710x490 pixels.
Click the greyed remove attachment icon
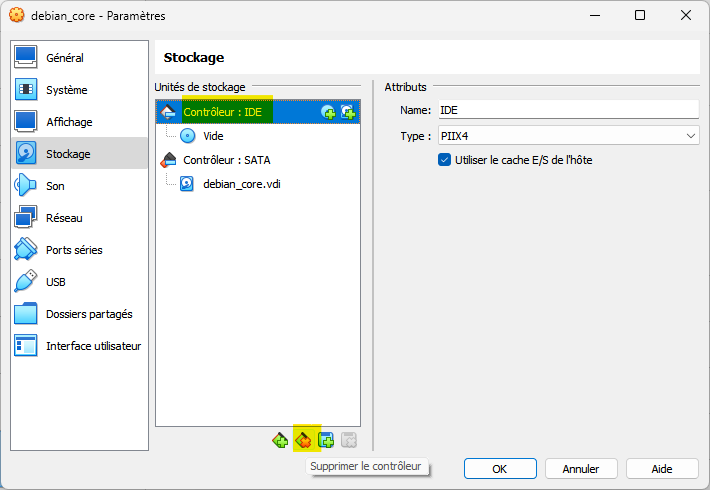[x=349, y=440]
